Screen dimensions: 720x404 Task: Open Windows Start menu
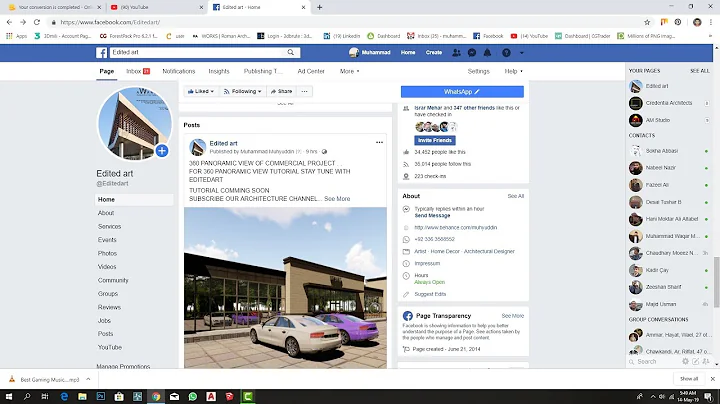click(x=9, y=397)
